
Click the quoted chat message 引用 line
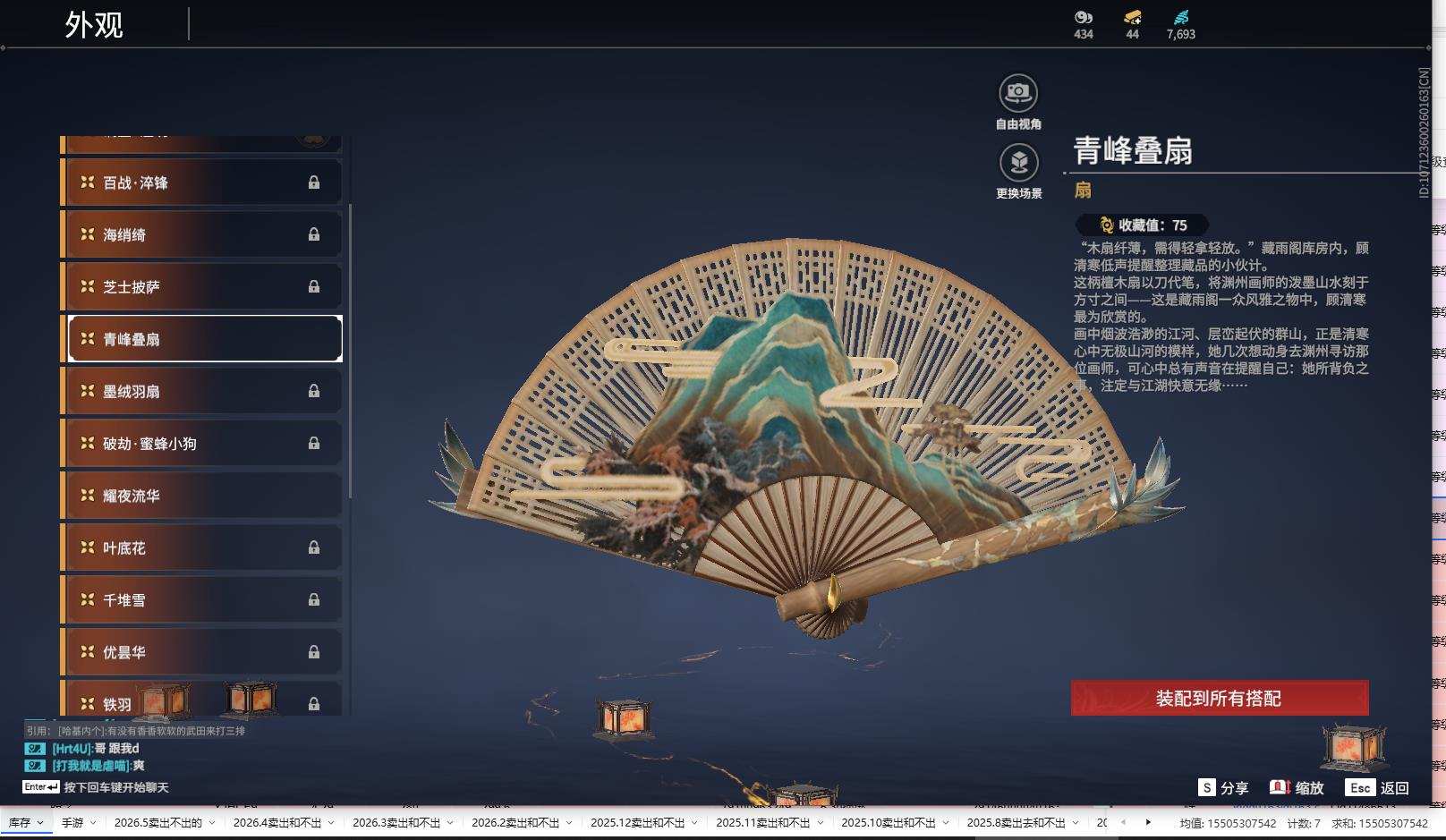tap(135, 731)
